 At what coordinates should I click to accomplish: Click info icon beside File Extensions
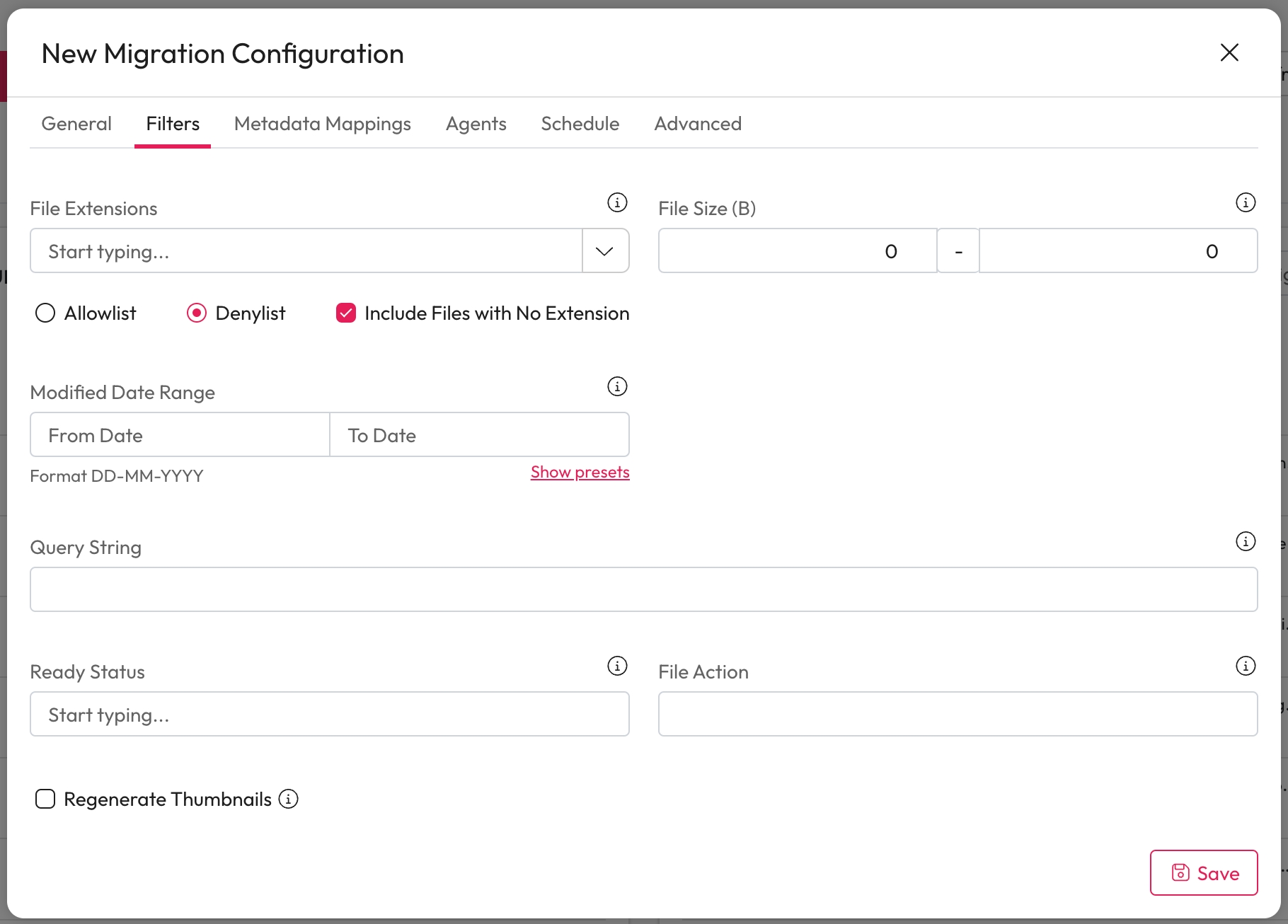tap(617, 203)
